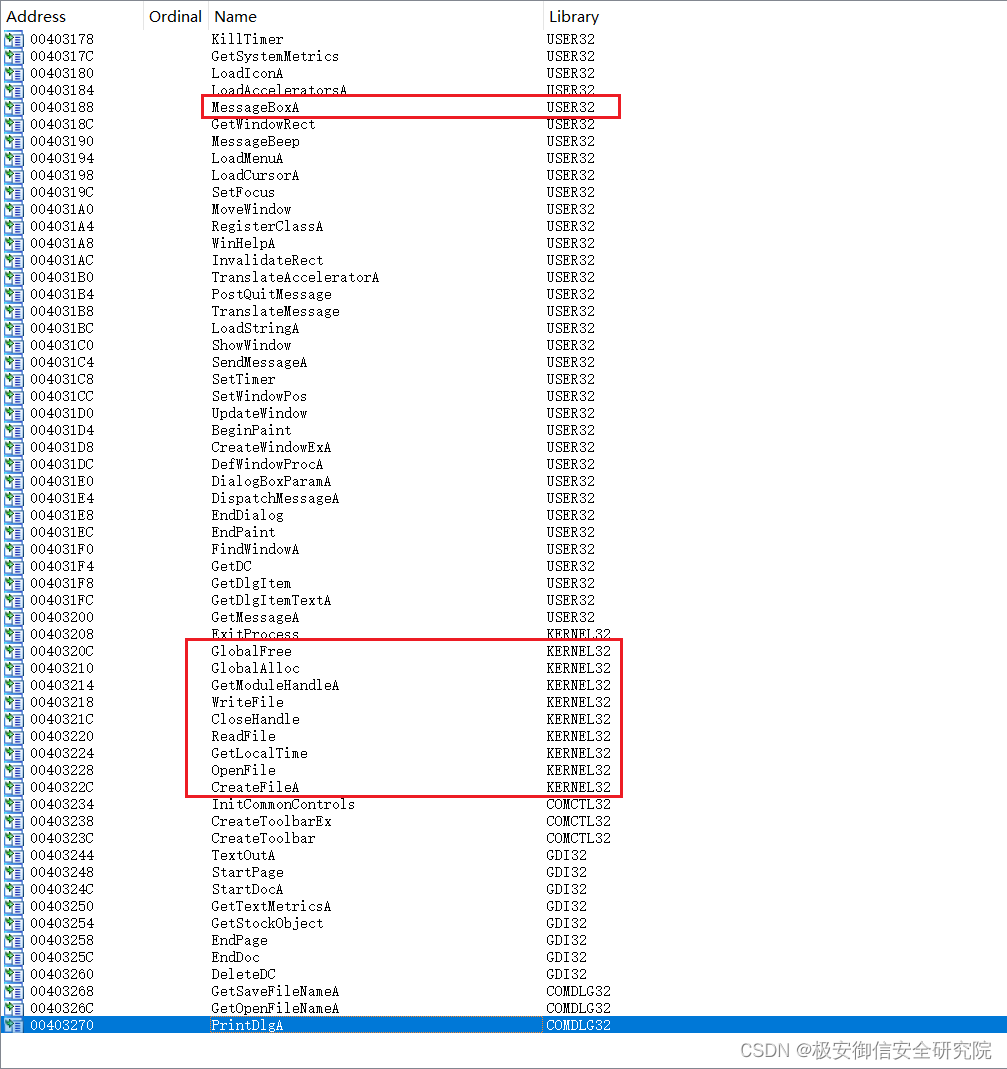Select the CreateWindowExA import name
1007x1069 pixels.
[271, 448]
